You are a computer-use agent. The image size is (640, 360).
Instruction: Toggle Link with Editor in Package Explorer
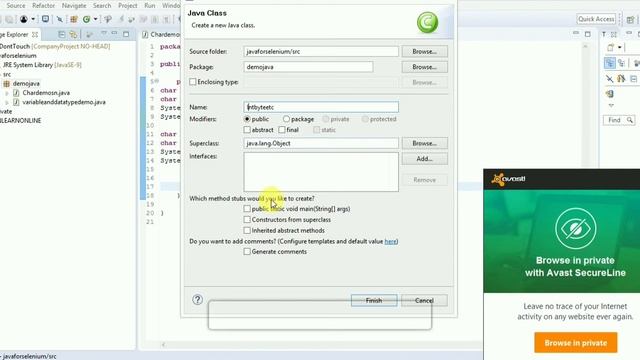tap(73, 35)
